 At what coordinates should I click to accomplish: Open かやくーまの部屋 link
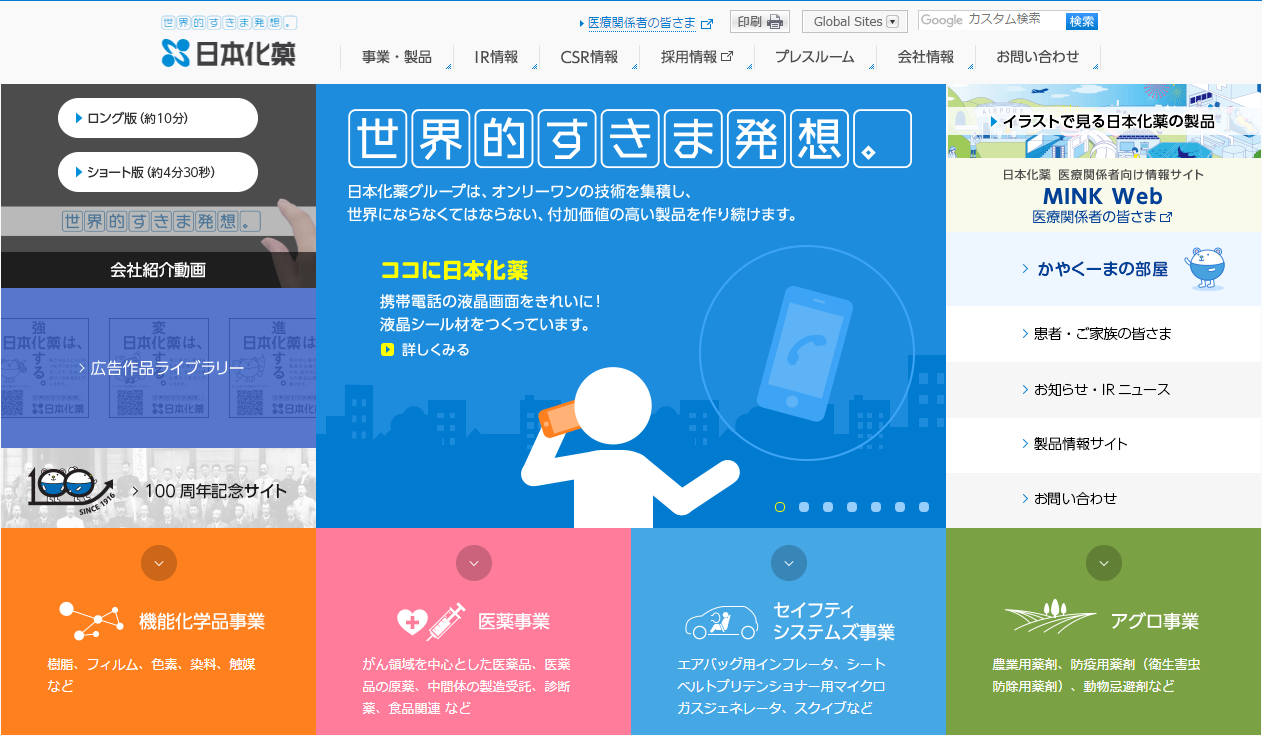pos(1104,269)
